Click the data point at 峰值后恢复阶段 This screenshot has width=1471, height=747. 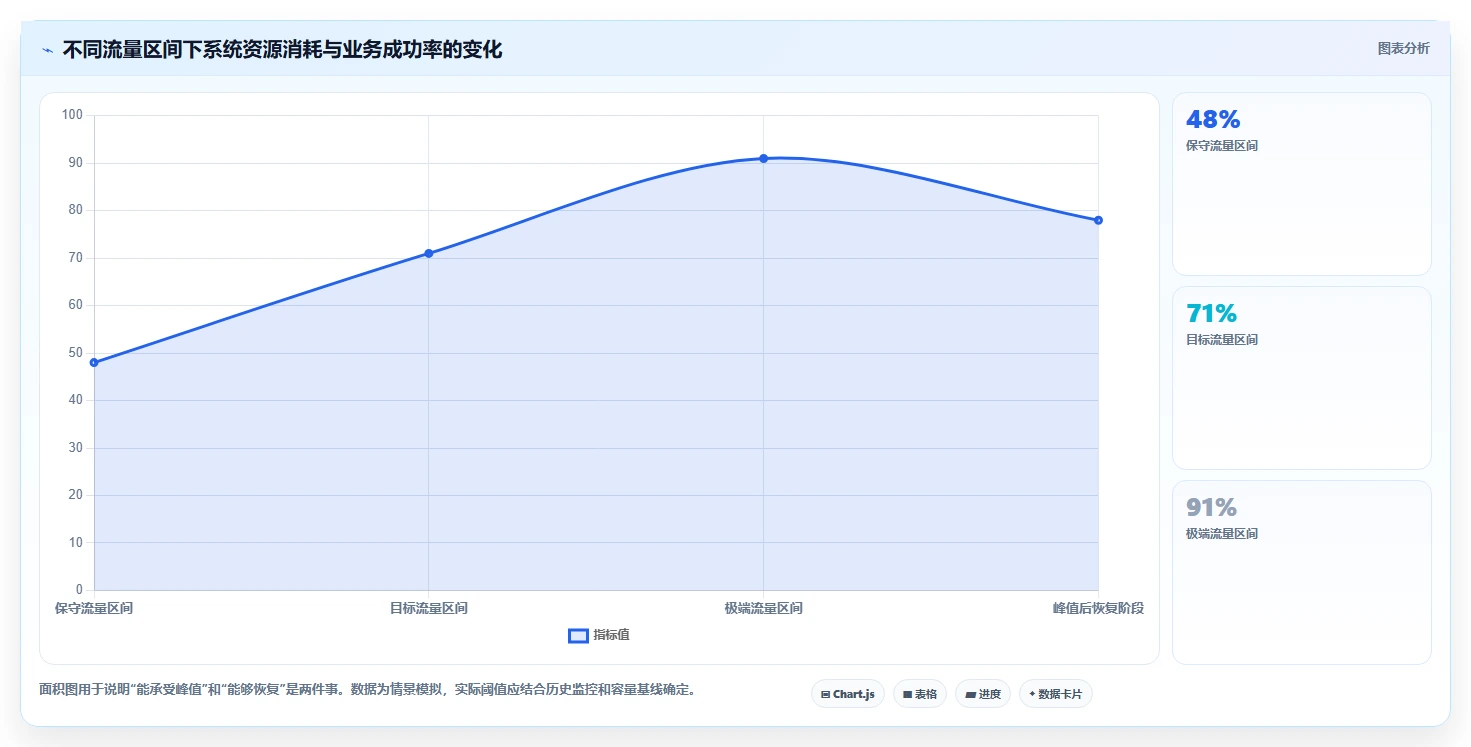tap(1098, 220)
